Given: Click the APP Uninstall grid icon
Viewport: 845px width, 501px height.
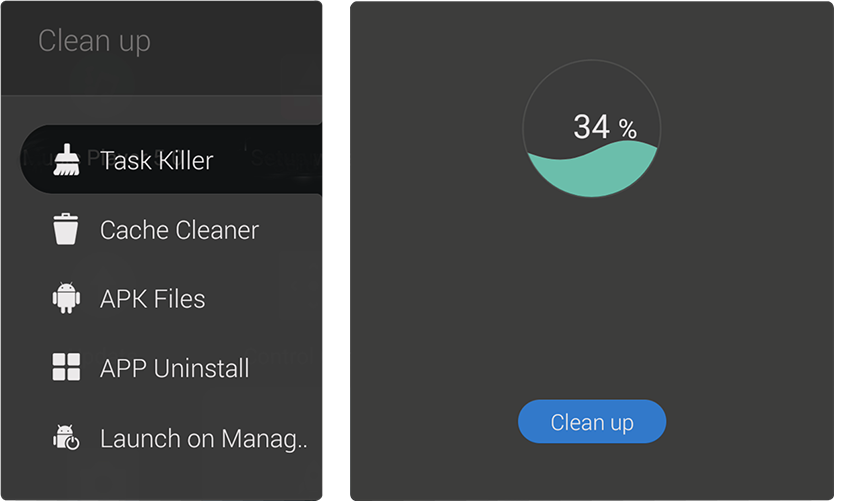Looking at the screenshot, I should tap(66, 367).
